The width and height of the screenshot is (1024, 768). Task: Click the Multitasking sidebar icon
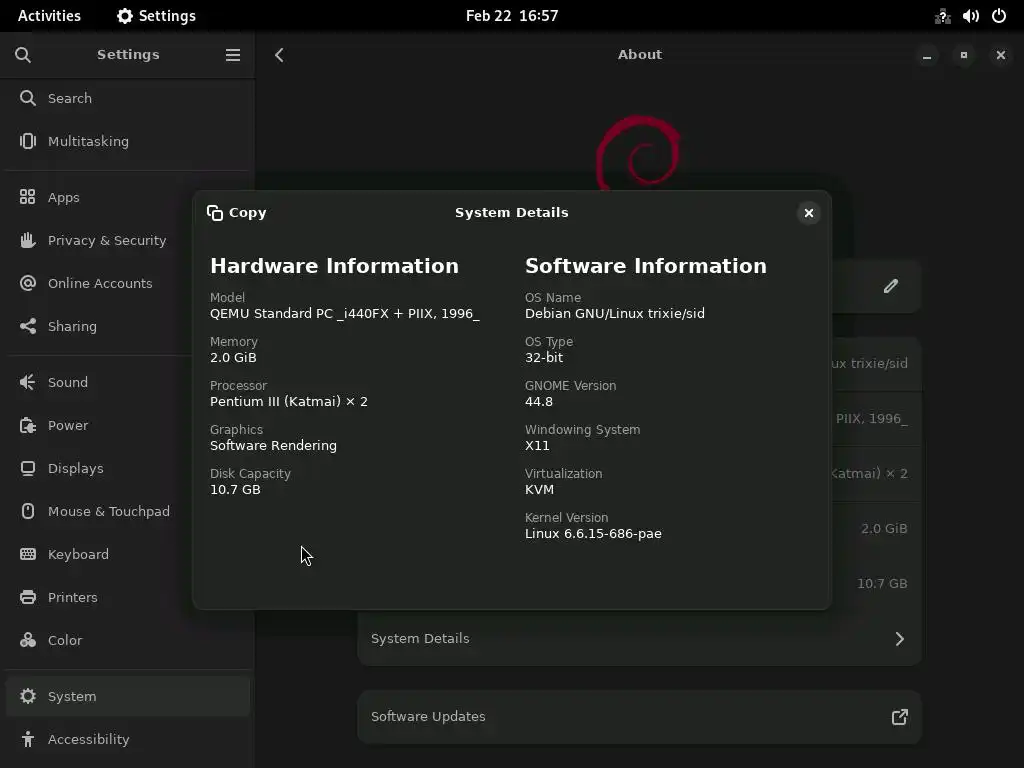pyautogui.click(x=27, y=141)
